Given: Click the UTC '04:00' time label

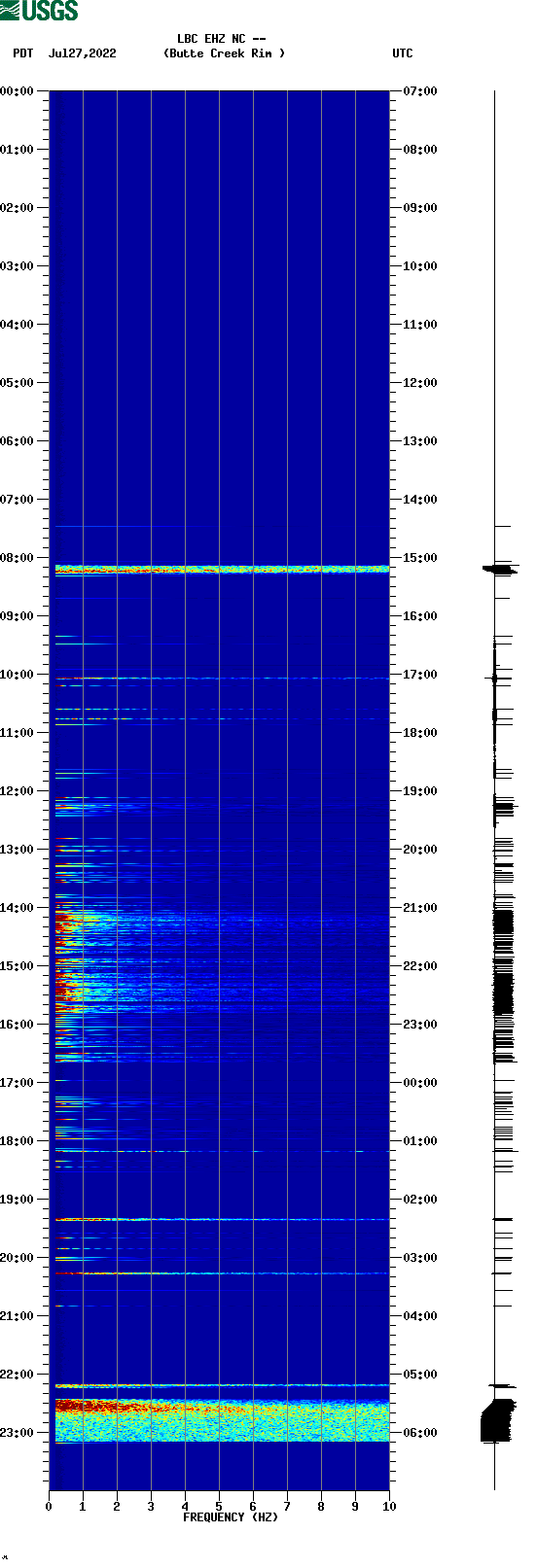Looking at the screenshot, I should click(420, 1316).
